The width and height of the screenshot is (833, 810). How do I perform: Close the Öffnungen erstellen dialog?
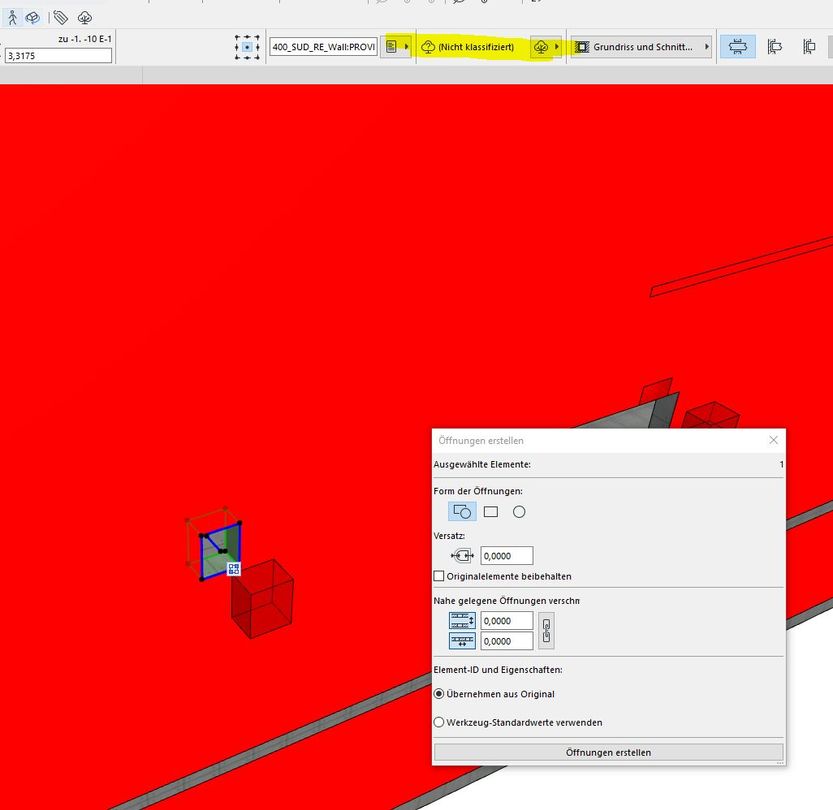773,440
